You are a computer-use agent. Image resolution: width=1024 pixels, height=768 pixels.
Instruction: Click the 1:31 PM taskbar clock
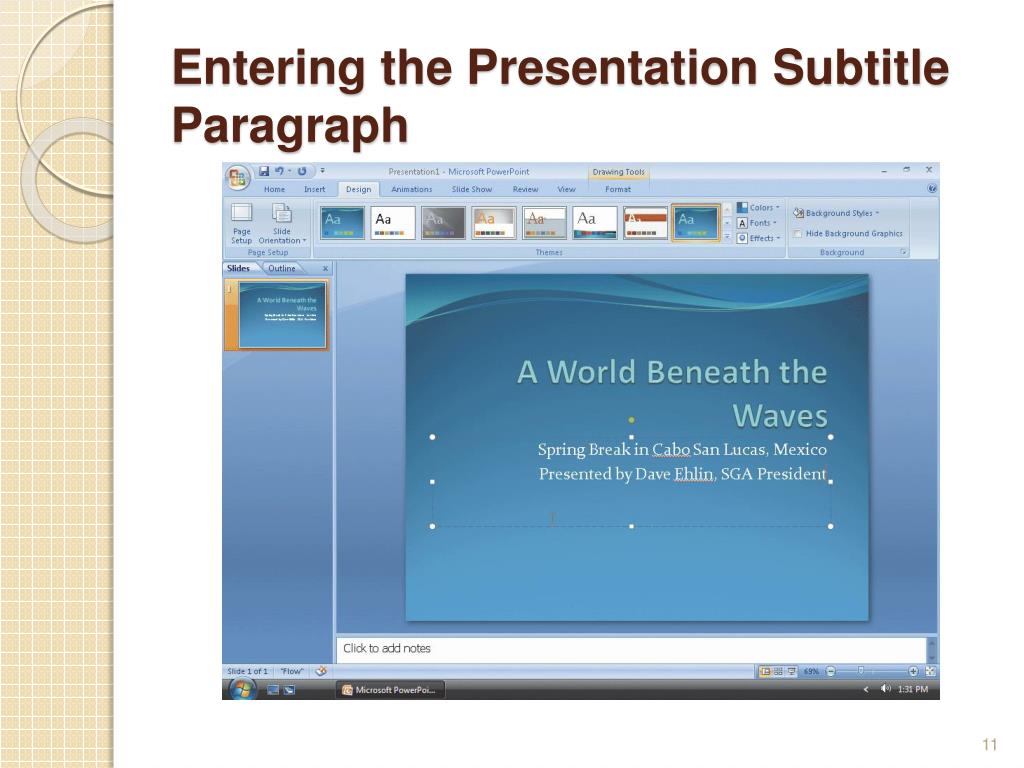coord(912,689)
